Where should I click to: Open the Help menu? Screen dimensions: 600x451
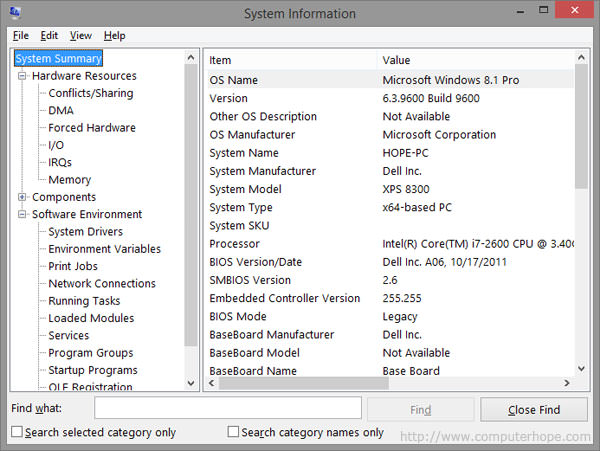[x=114, y=36]
